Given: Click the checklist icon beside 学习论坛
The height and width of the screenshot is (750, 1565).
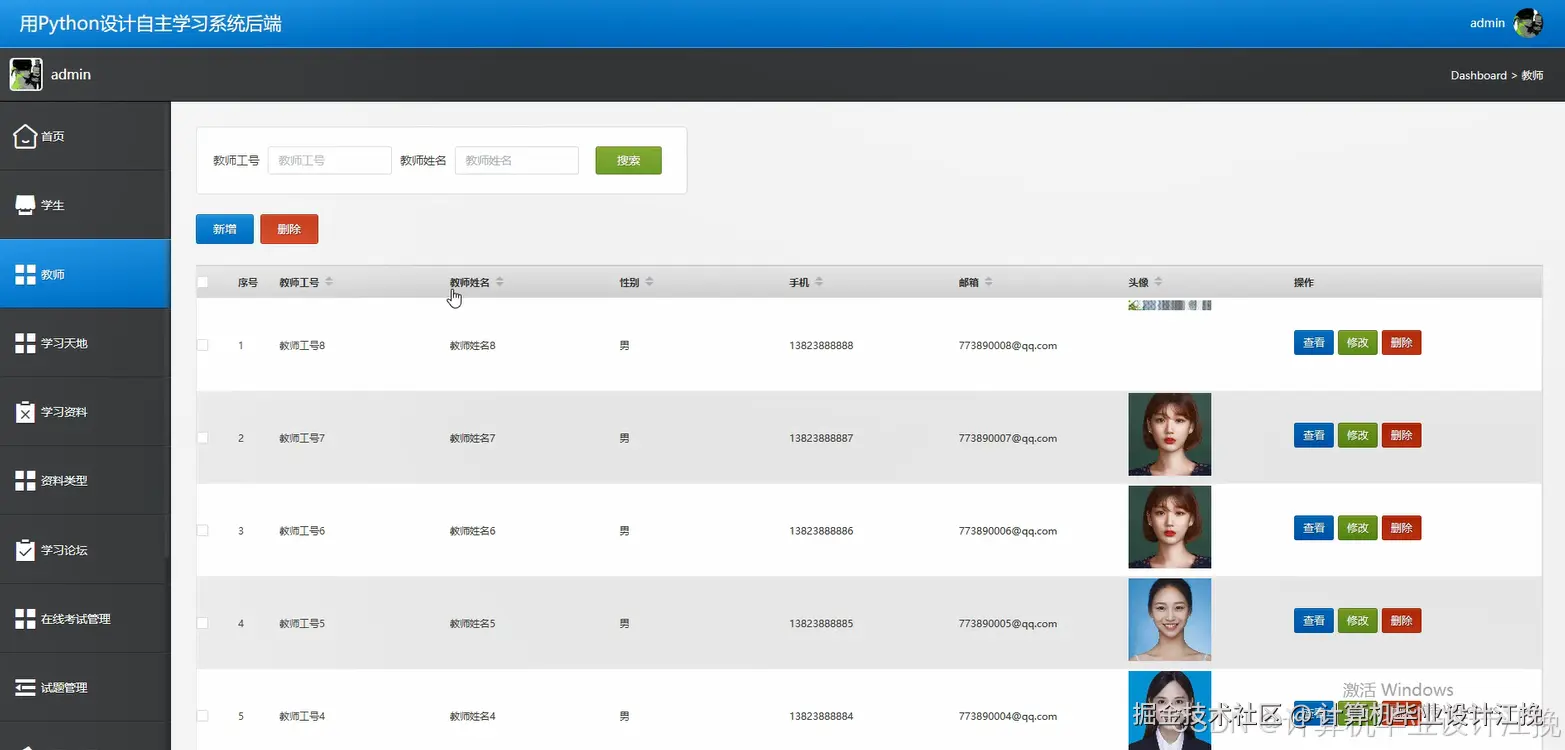Looking at the screenshot, I should (x=25, y=550).
